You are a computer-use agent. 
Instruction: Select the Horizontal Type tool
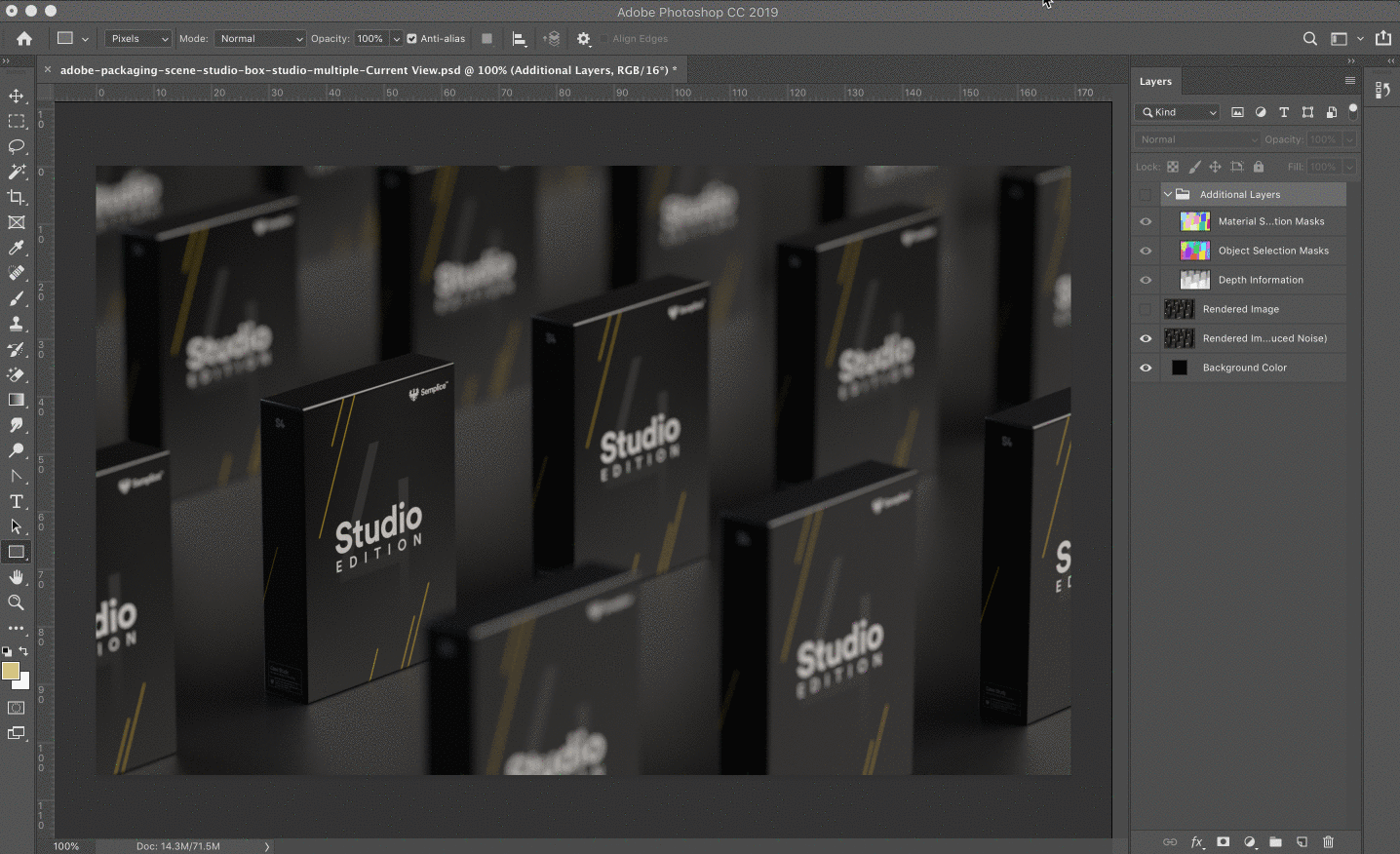(17, 501)
